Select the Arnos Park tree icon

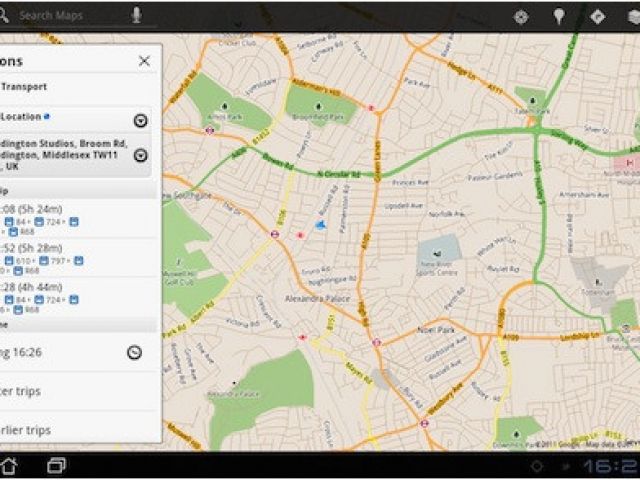coord(224,107)
